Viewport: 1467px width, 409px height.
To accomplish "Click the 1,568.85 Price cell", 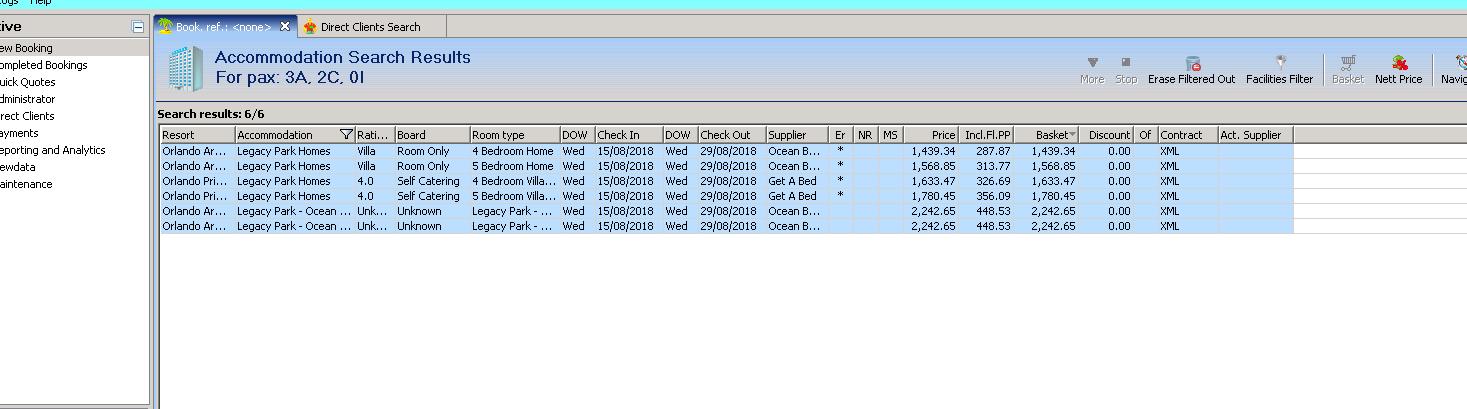I will tap(933, 166).
